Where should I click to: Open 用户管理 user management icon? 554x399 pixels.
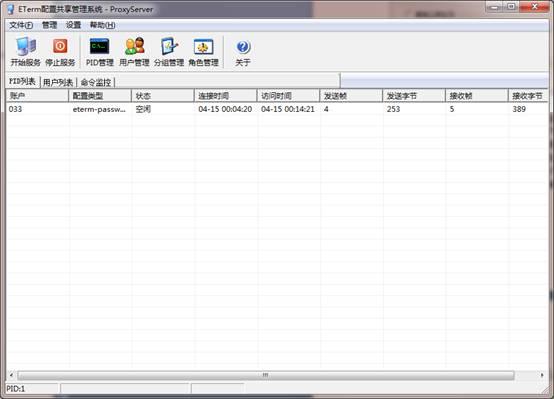[x=134, y=52]
